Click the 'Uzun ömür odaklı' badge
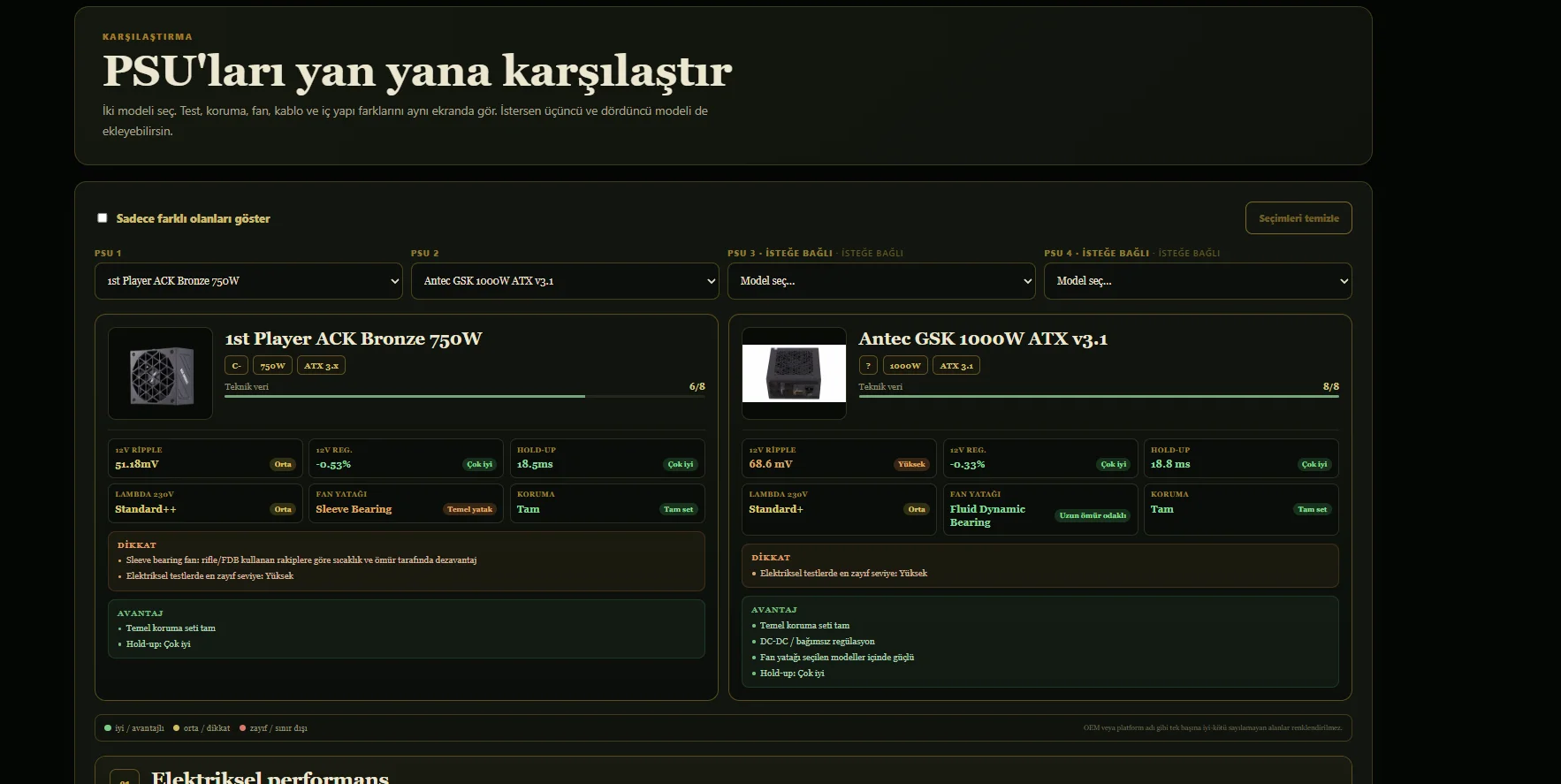Screen dimensions: 1561x784 click(1093, 515)
